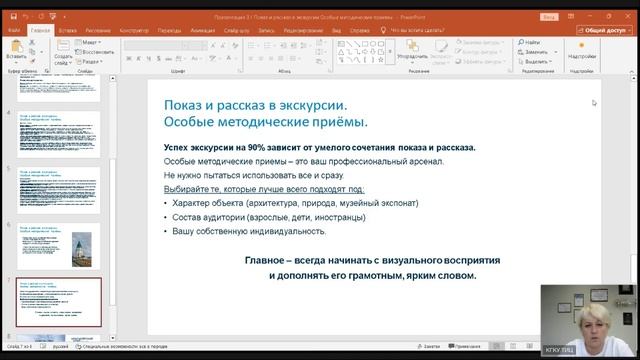Click the Общий доступ share button
The height and width of the screenshot is (360, 640).
click(x=604, y=30)
